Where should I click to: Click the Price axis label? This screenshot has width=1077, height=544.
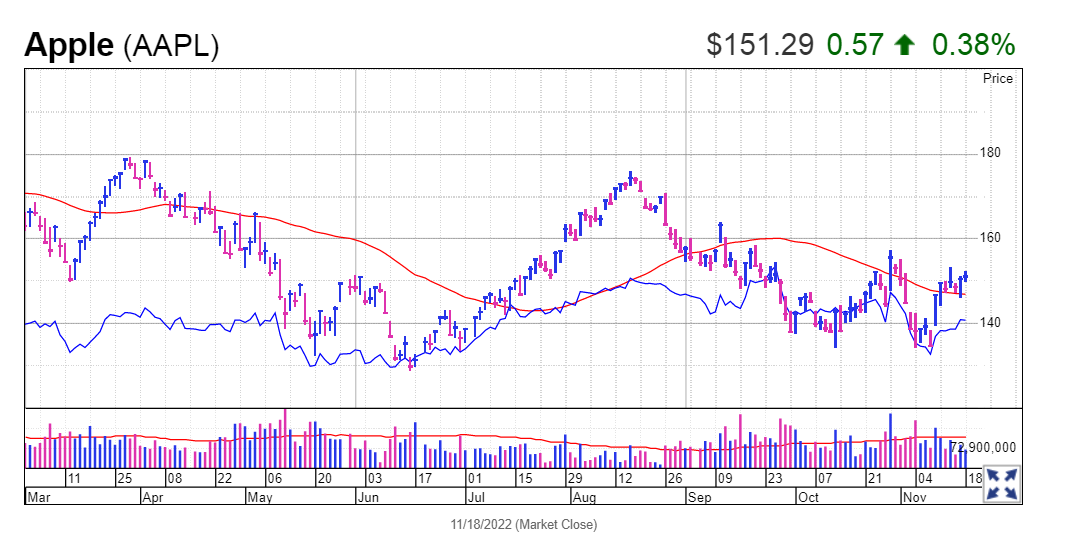(997, 78)
